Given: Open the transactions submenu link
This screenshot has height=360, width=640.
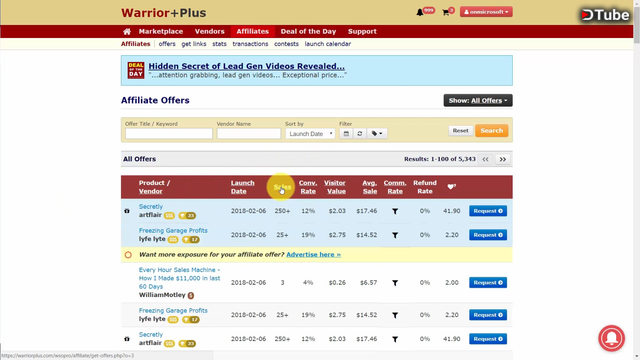Looking at the screenshot, I should click(250, 44).
